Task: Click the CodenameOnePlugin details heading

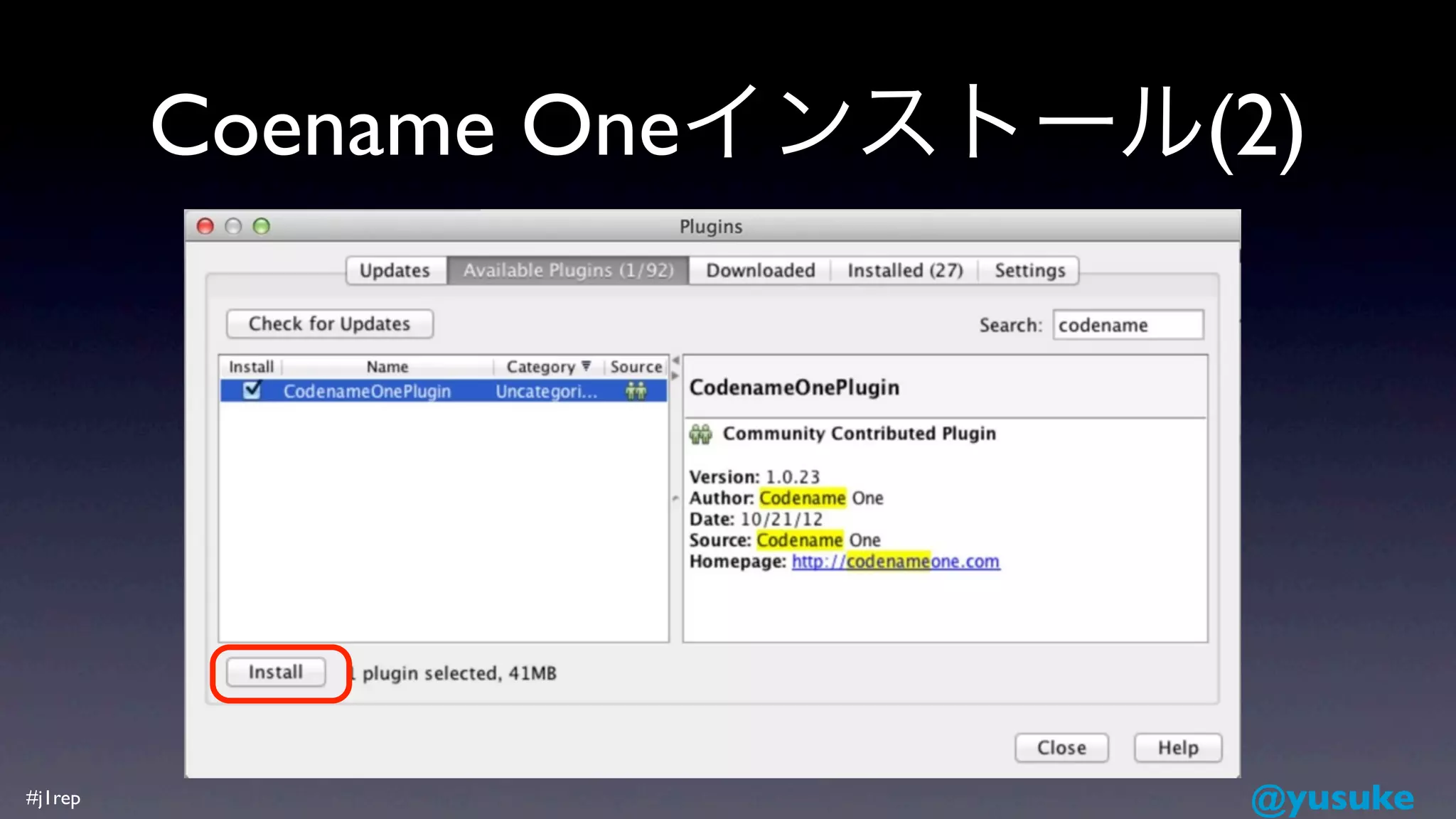Action: (794, 388)
